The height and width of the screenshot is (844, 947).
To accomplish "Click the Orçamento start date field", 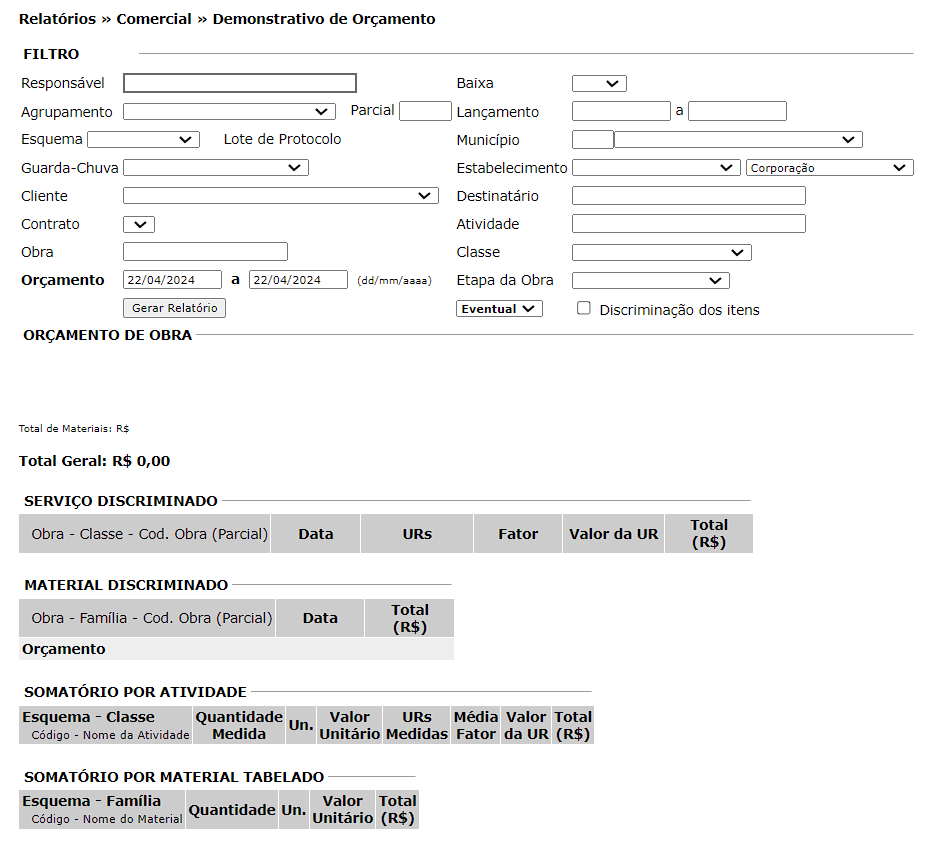I will (172, 280).
